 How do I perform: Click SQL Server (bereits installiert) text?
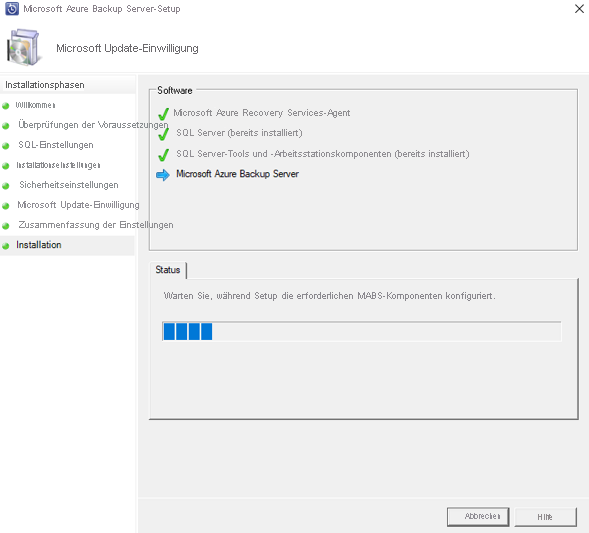pos(239,133)
